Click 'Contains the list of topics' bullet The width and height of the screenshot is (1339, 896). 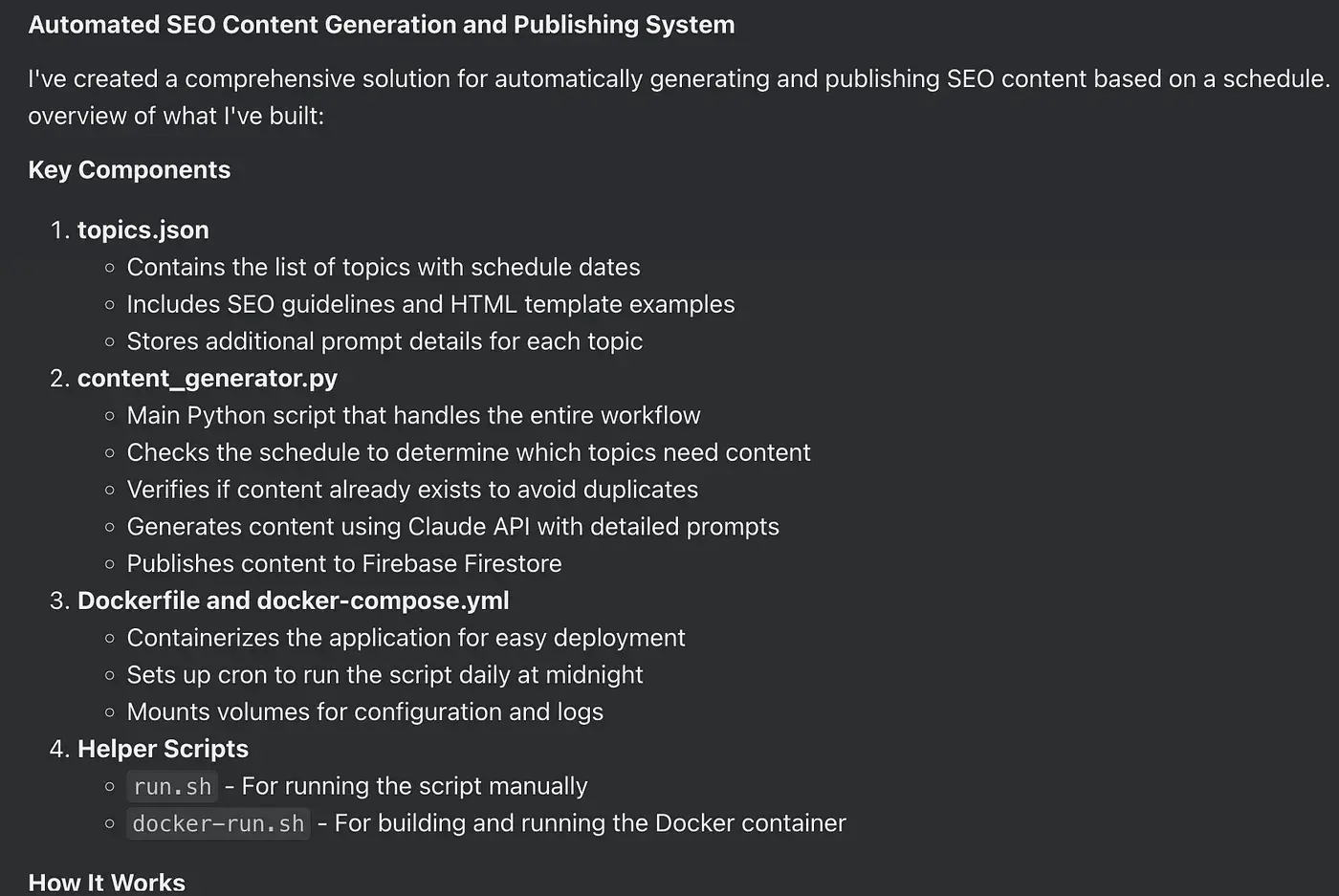coord(384,268)
